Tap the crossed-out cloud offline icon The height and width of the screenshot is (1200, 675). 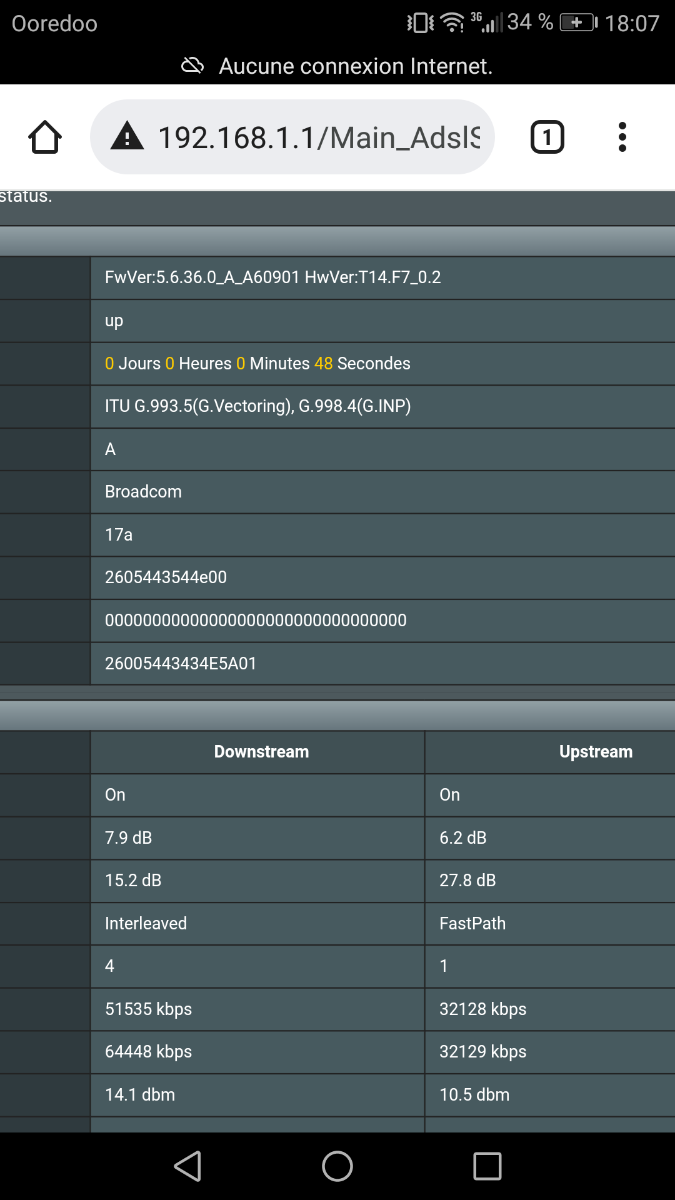click(x=192, y=66)
